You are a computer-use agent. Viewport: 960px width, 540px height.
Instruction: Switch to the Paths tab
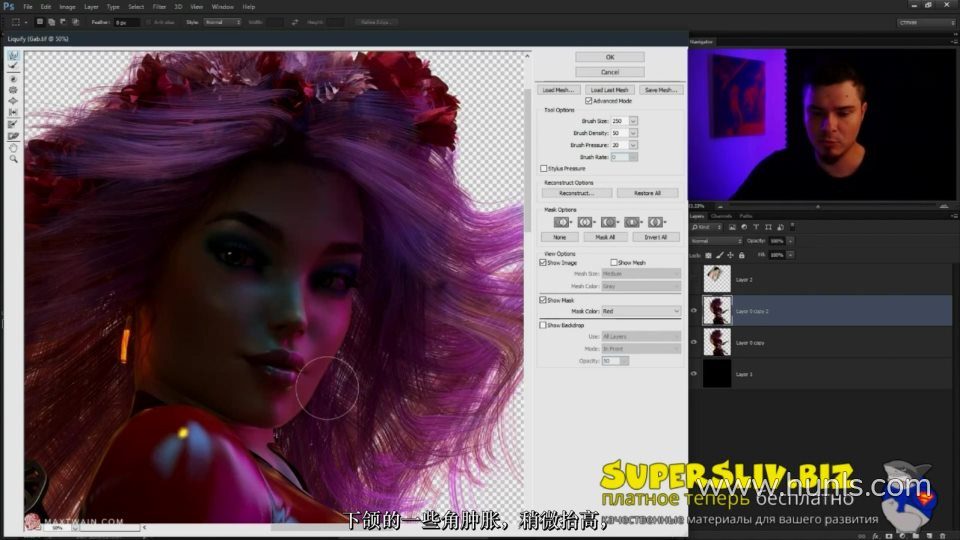point(746,216)
